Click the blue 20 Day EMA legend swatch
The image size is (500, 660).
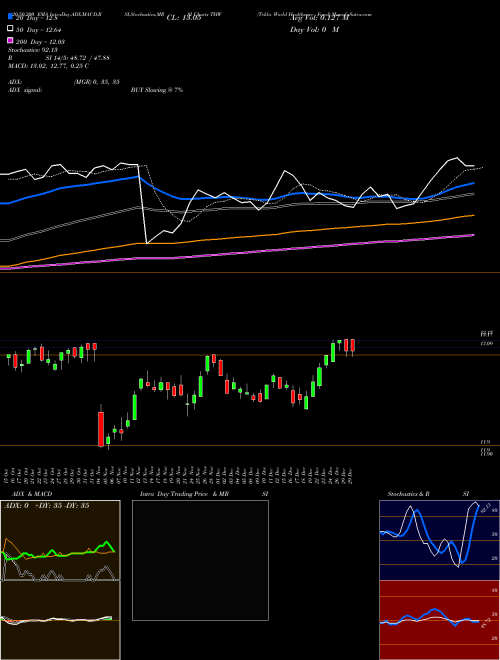[11, 17]
